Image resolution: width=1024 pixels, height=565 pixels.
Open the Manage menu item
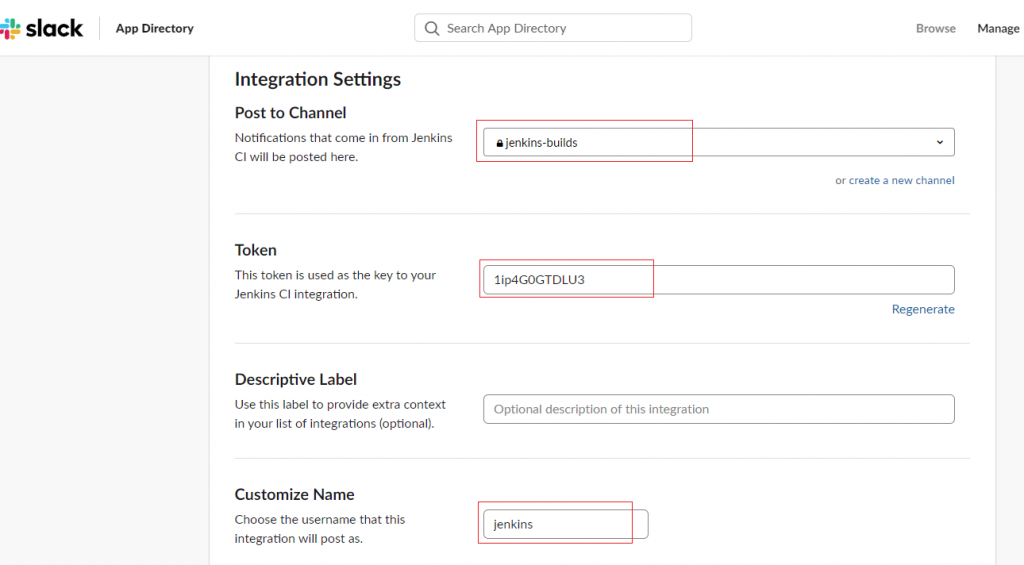(997, 28)
